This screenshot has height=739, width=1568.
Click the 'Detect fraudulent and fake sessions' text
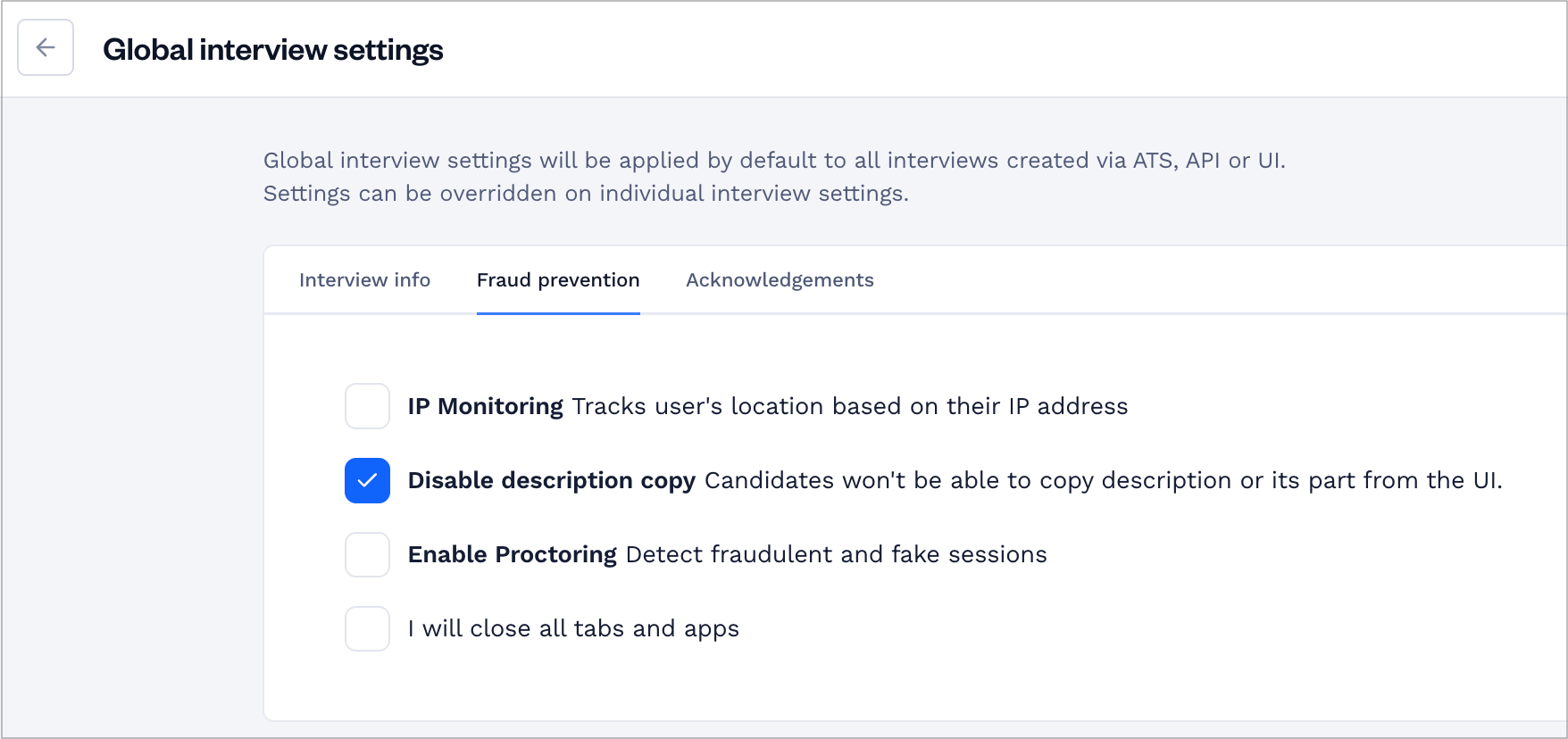[836, 554]
